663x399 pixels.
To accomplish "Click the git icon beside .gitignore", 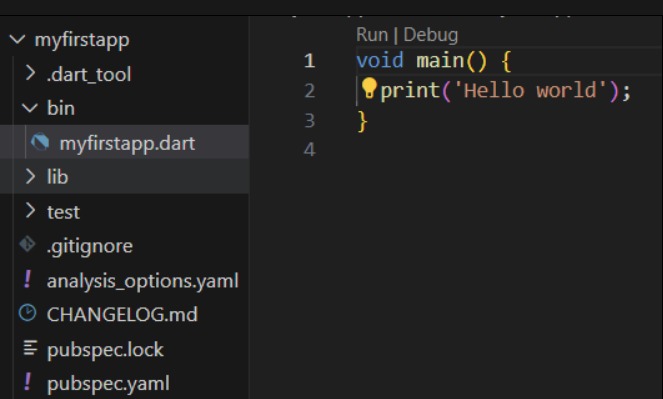I will (27, 244).
